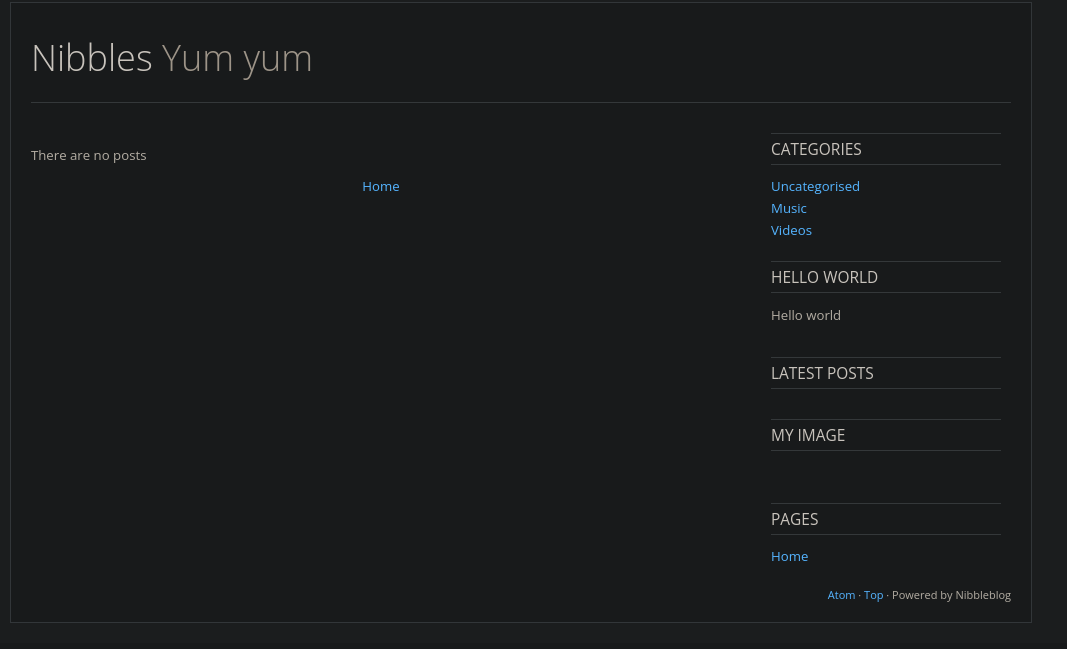Click the There are no posts message
Screen dimensions: 1067x649
point(88,155)
